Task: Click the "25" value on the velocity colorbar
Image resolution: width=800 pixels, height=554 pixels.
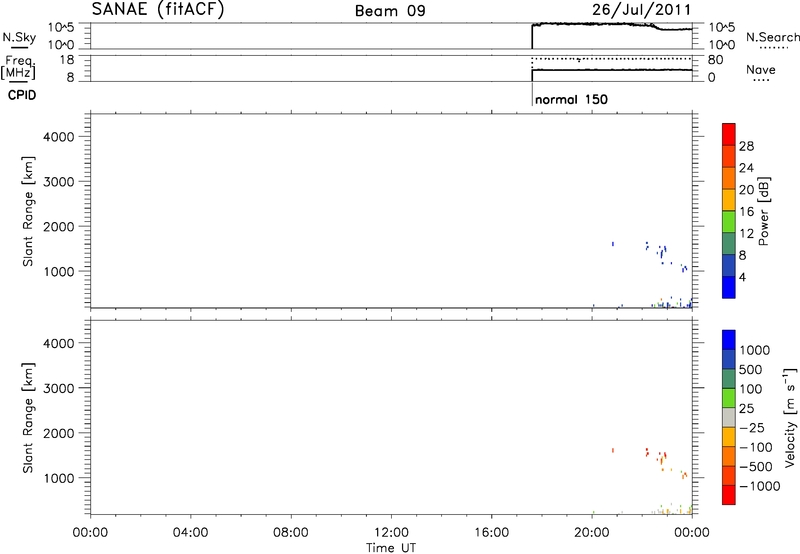Action: coord(746,409)
